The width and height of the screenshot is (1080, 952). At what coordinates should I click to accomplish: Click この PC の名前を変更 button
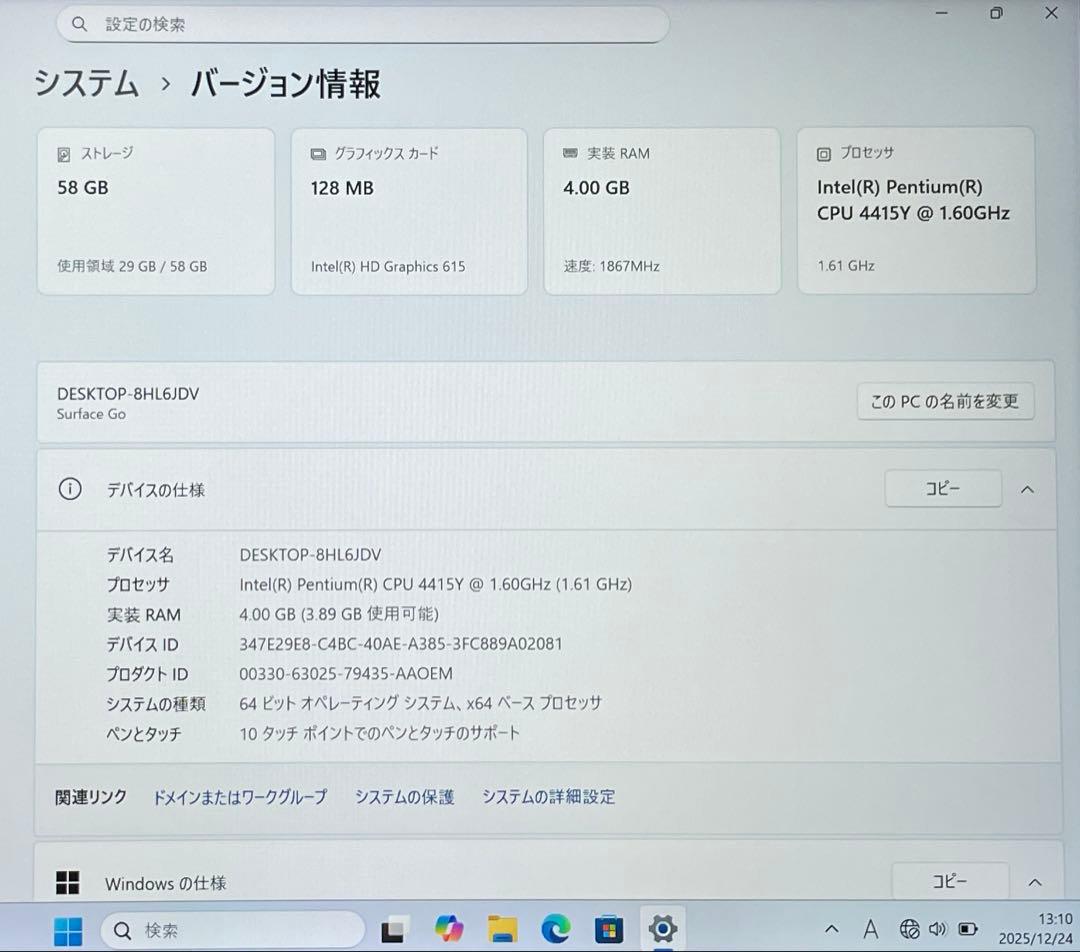945,401
